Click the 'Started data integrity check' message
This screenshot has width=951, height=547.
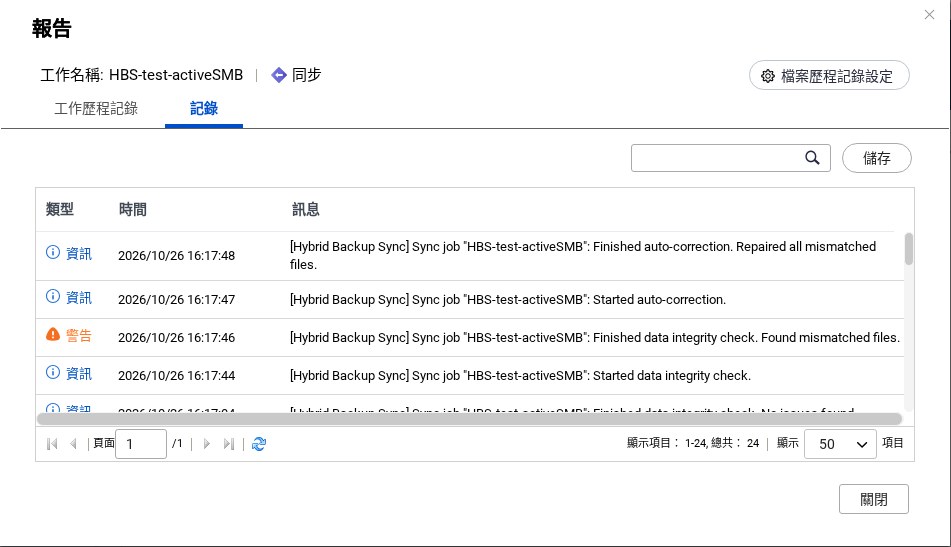tap(520, 375)
